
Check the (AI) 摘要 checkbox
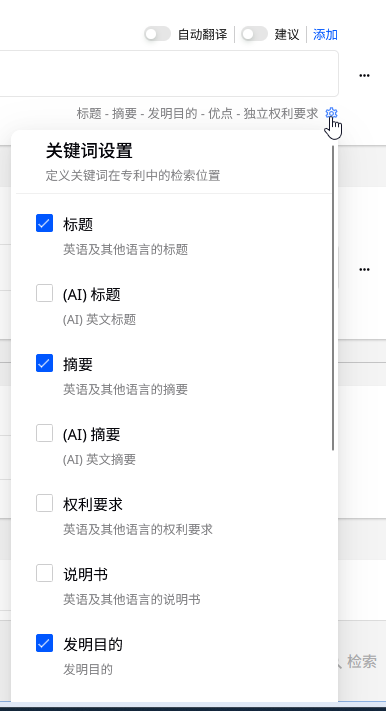44,433
